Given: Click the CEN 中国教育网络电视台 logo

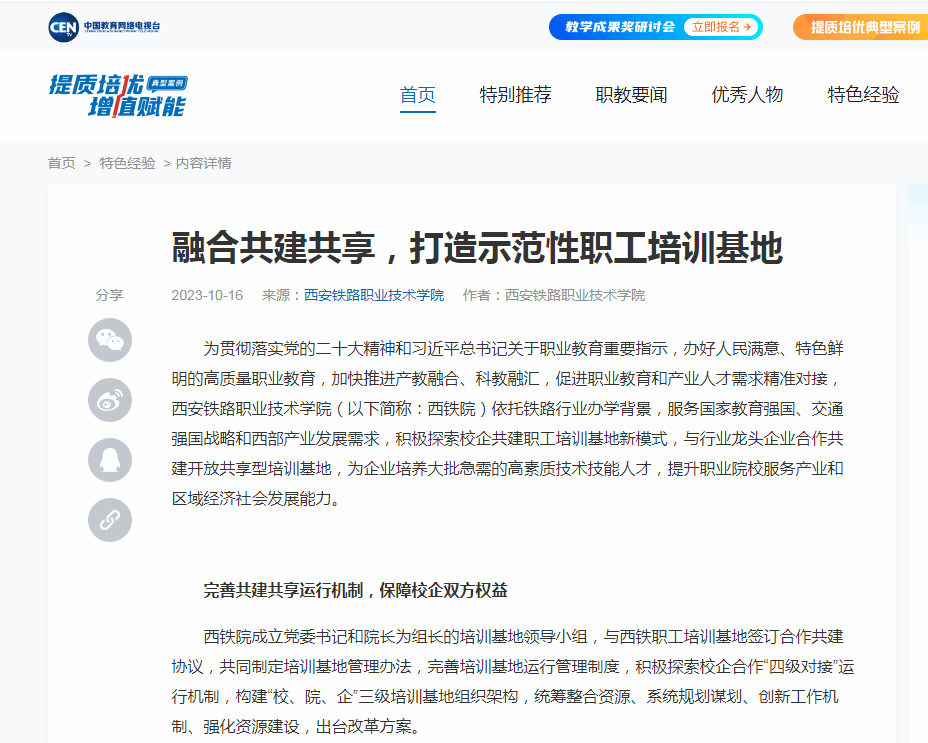Looking at the screenshot, I should (x=104, y=27).
